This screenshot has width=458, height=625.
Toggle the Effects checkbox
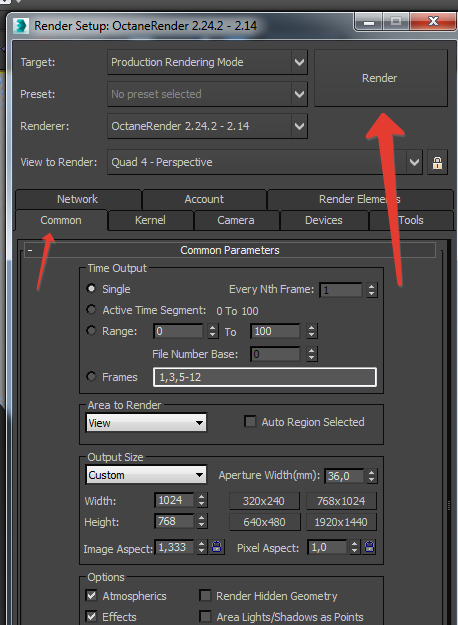pos(92,617)
